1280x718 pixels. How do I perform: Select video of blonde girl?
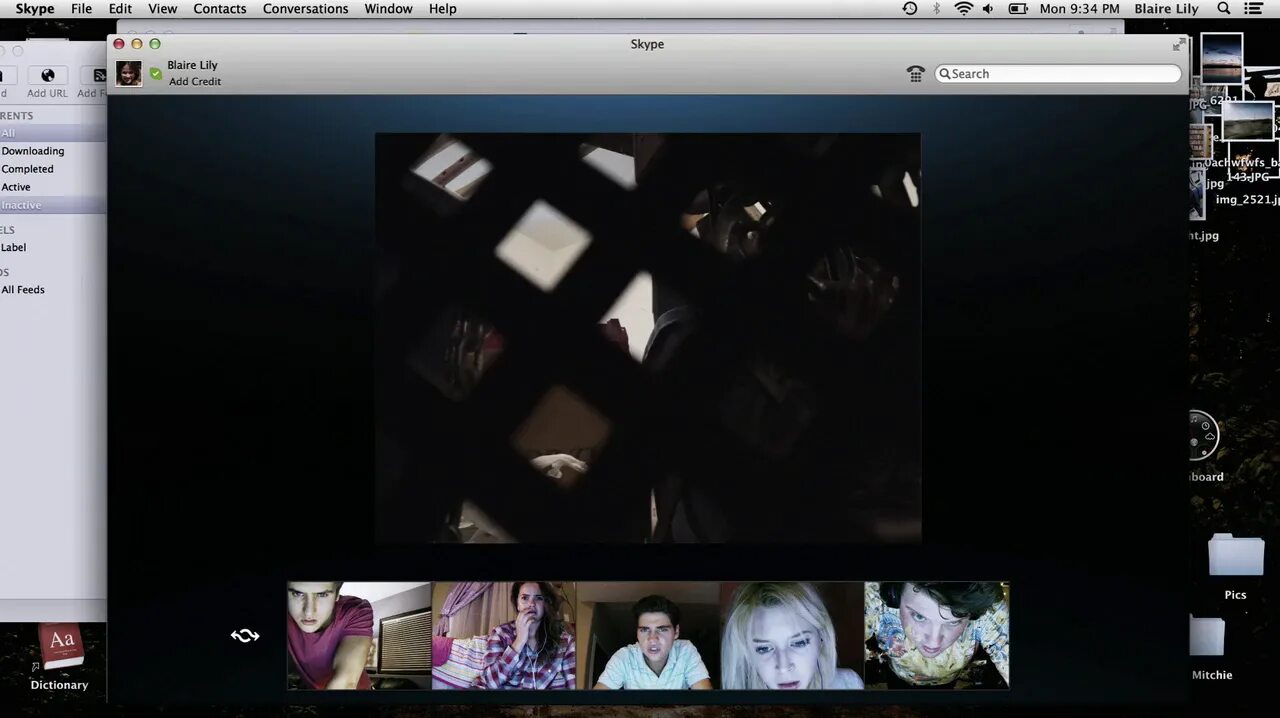792,636
